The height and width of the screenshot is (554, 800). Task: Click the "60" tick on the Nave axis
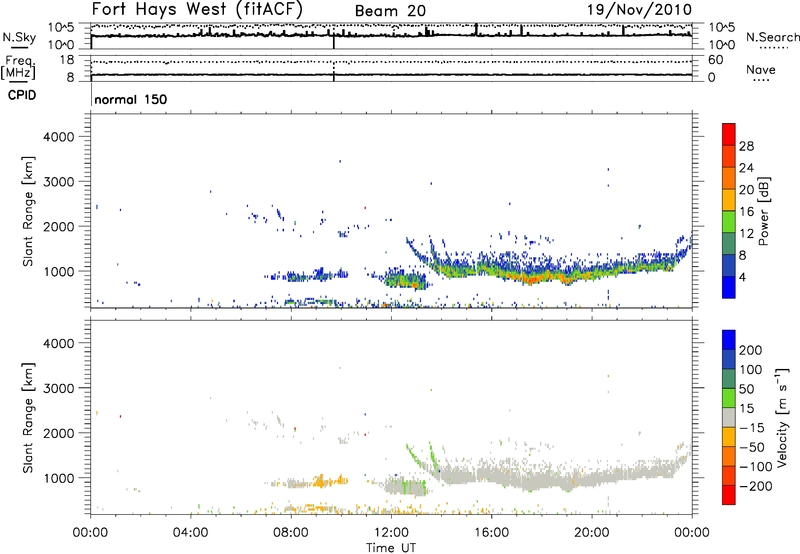click(715, 60)
